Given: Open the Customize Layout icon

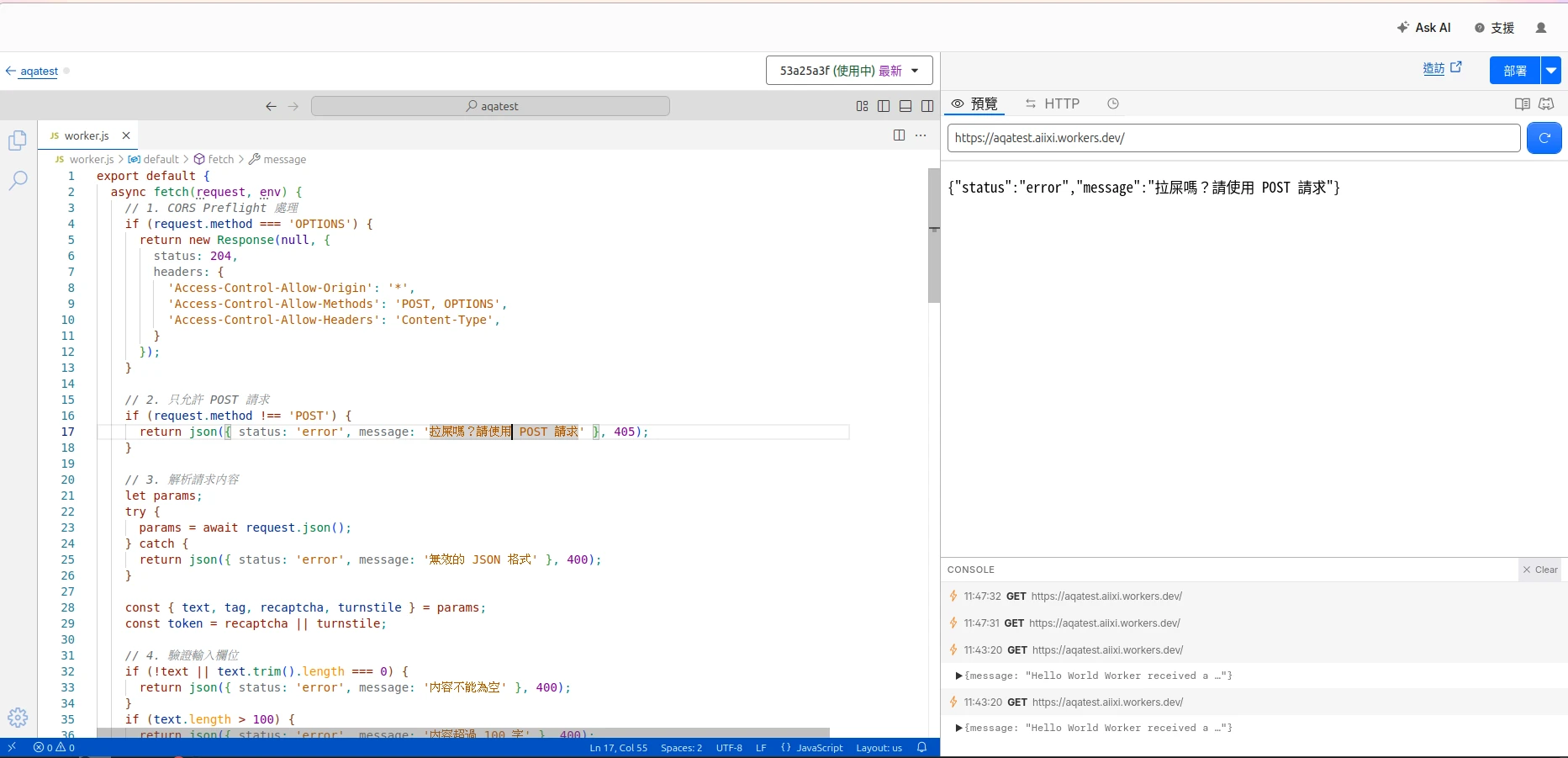Looking at the screenshot, I should coord(862,106).
